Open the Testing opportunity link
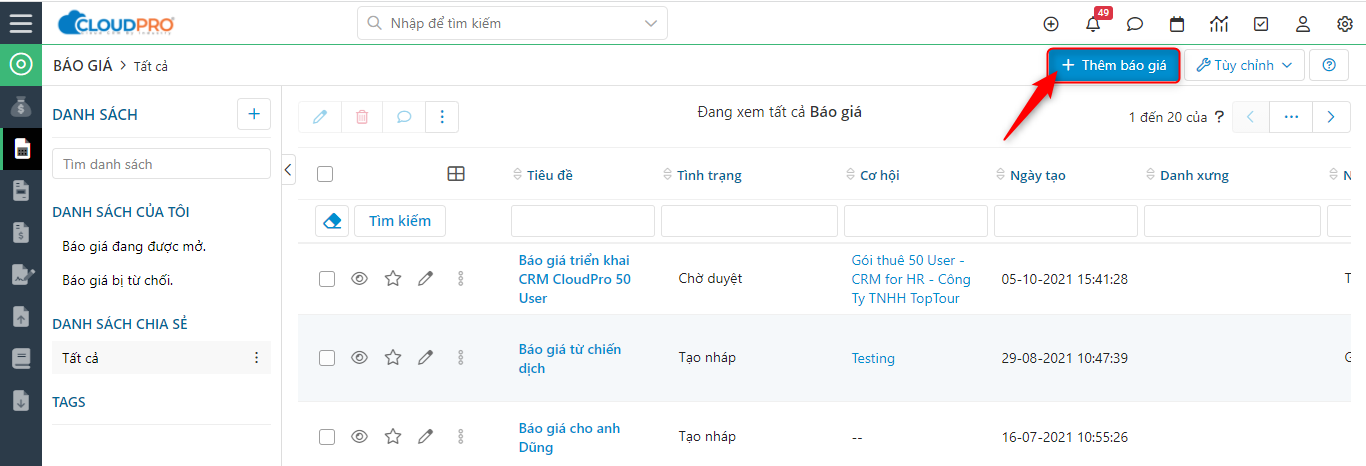 pyautogui.click(x=873, y=358)
